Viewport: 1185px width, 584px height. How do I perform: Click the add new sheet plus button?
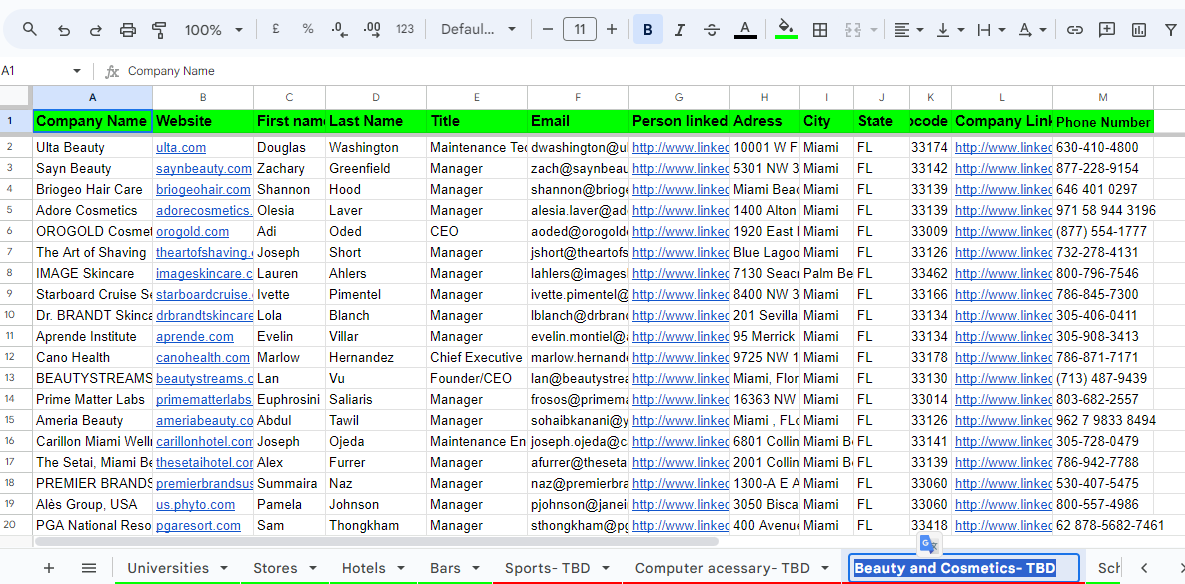click(x=49, y=568)
